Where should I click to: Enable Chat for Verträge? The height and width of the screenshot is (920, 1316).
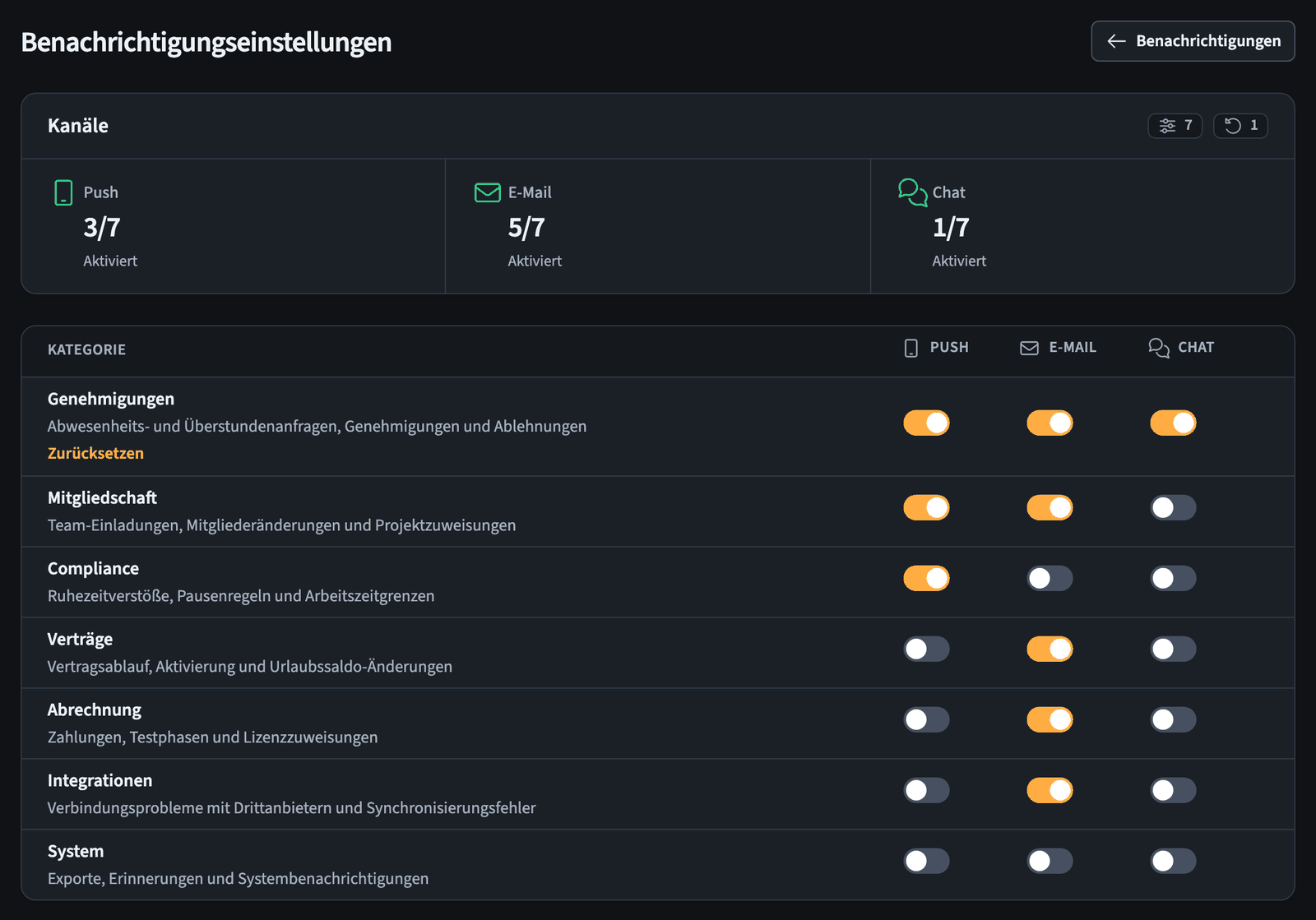[1174, 649]
